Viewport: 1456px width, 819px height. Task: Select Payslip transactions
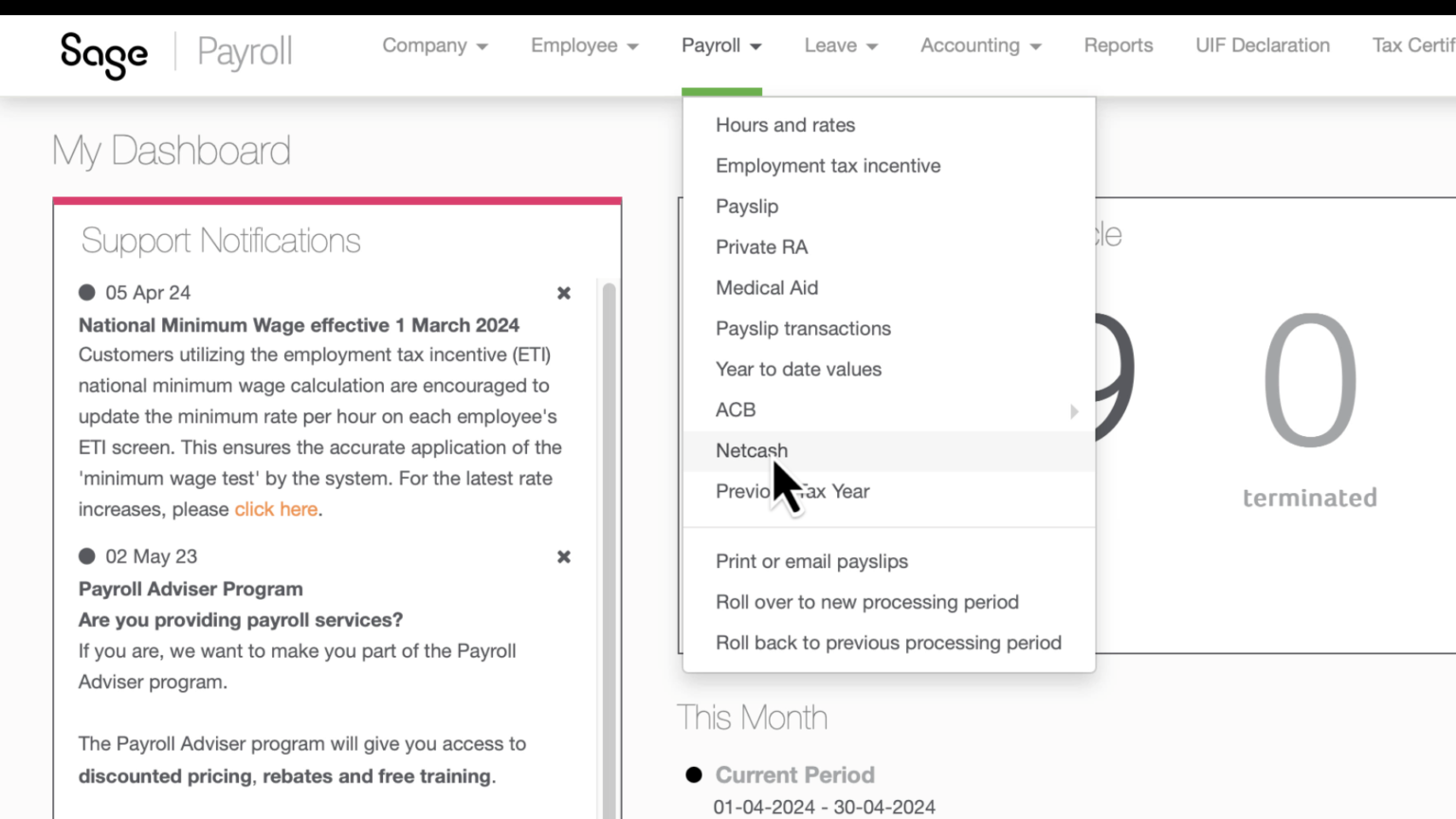[x=803, y=328]
